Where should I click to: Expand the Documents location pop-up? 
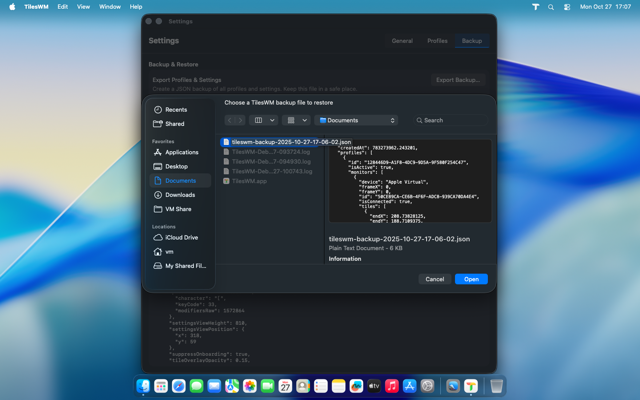point(356,120)
